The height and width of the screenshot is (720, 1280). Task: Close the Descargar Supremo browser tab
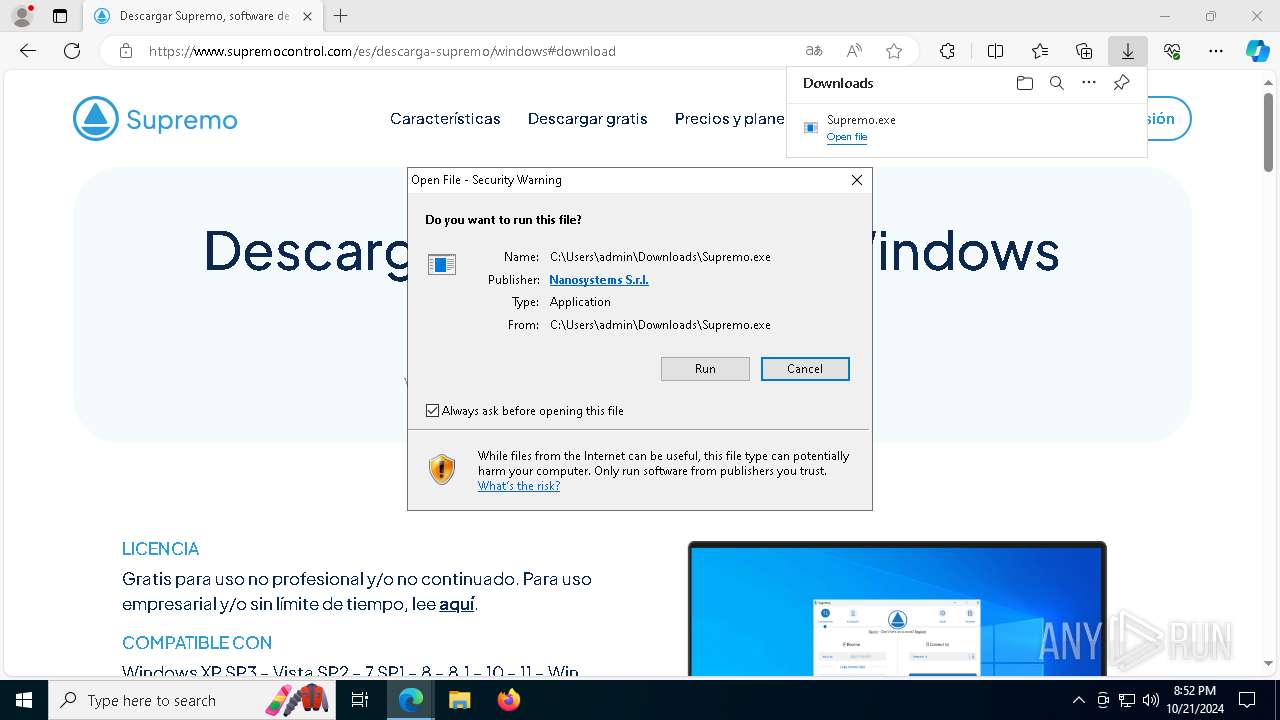[x=307, y=16]
